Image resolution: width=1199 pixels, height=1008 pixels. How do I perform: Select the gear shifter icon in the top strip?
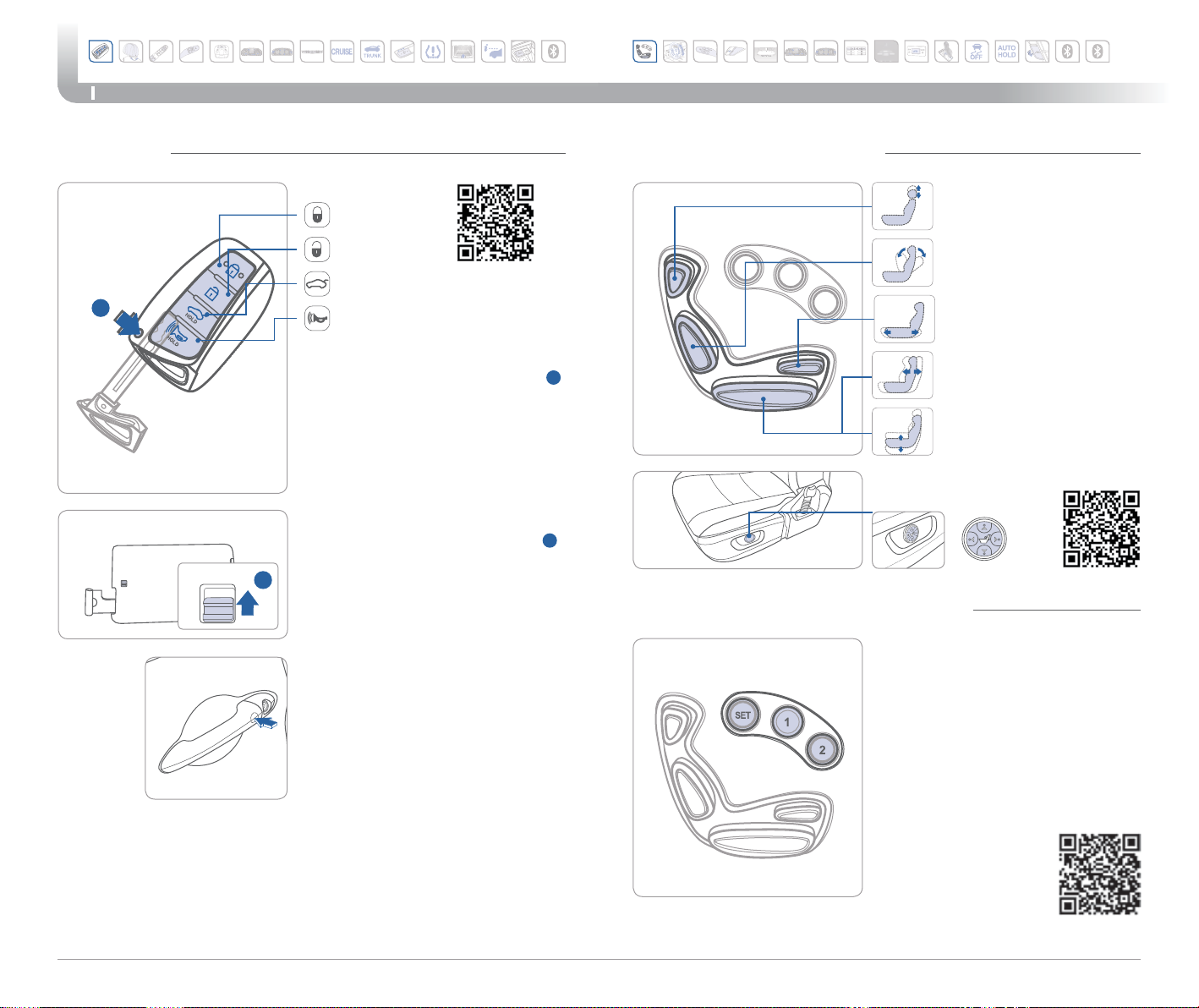point(947,52)
